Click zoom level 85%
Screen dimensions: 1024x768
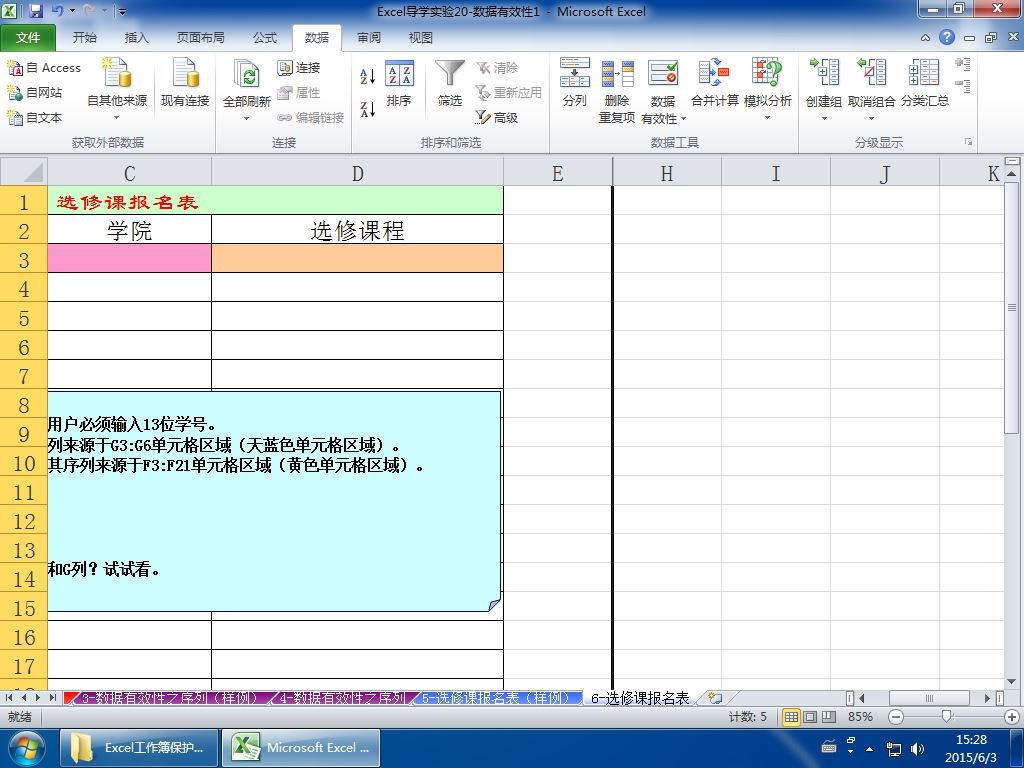860,717
